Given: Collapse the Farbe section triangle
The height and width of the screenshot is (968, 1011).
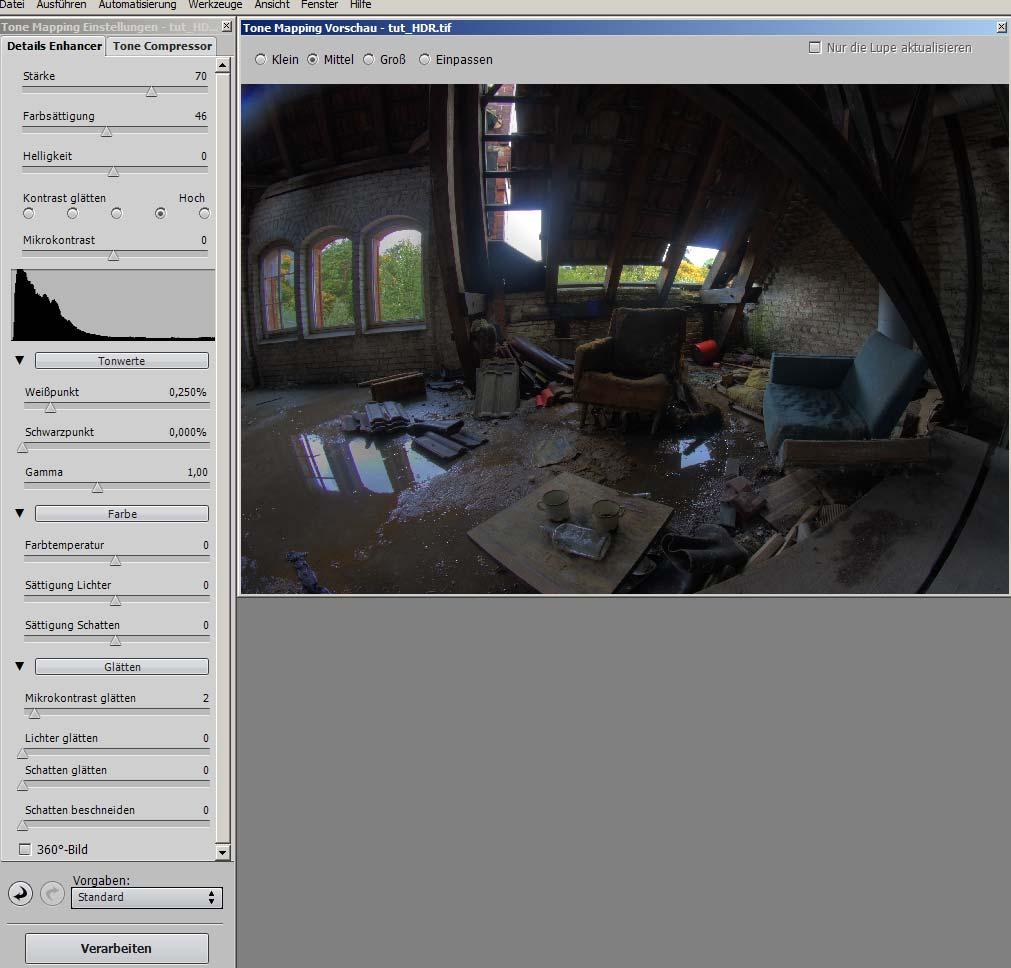Looking at the screenshot, I should point(19,513).
